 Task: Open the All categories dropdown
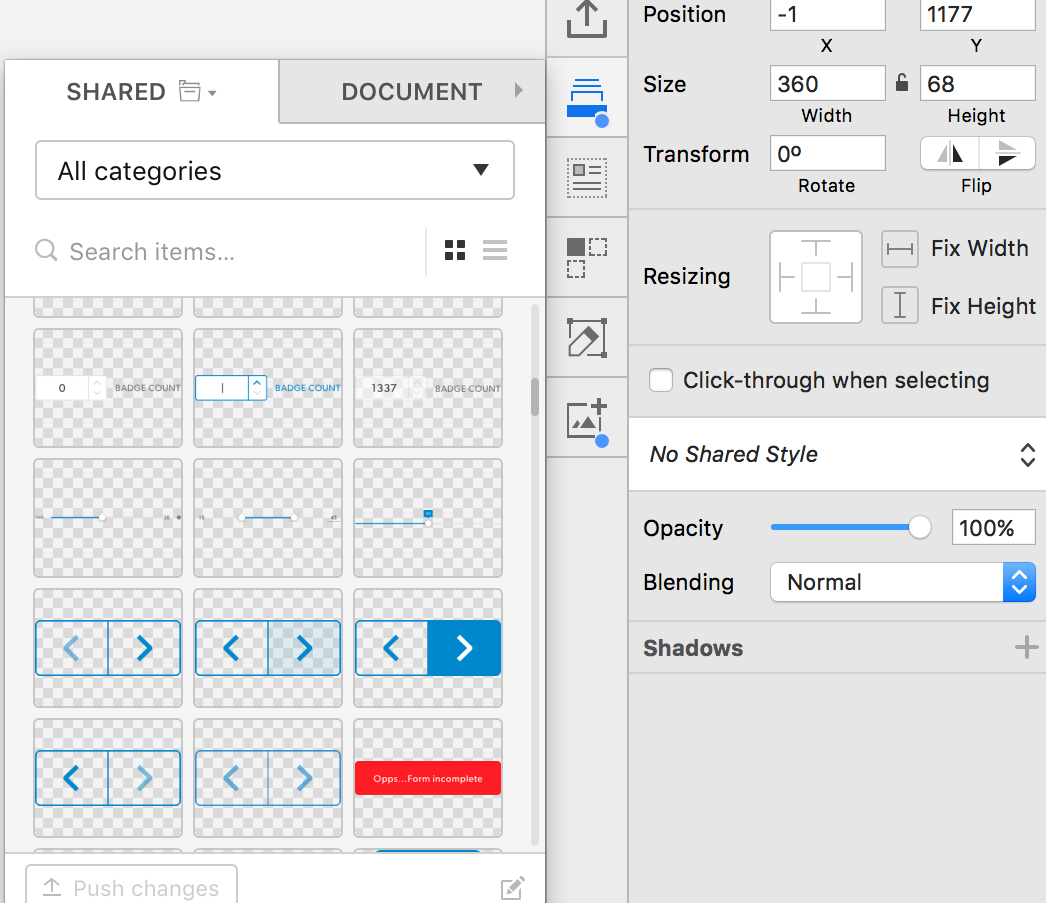[x=275, y=171]
